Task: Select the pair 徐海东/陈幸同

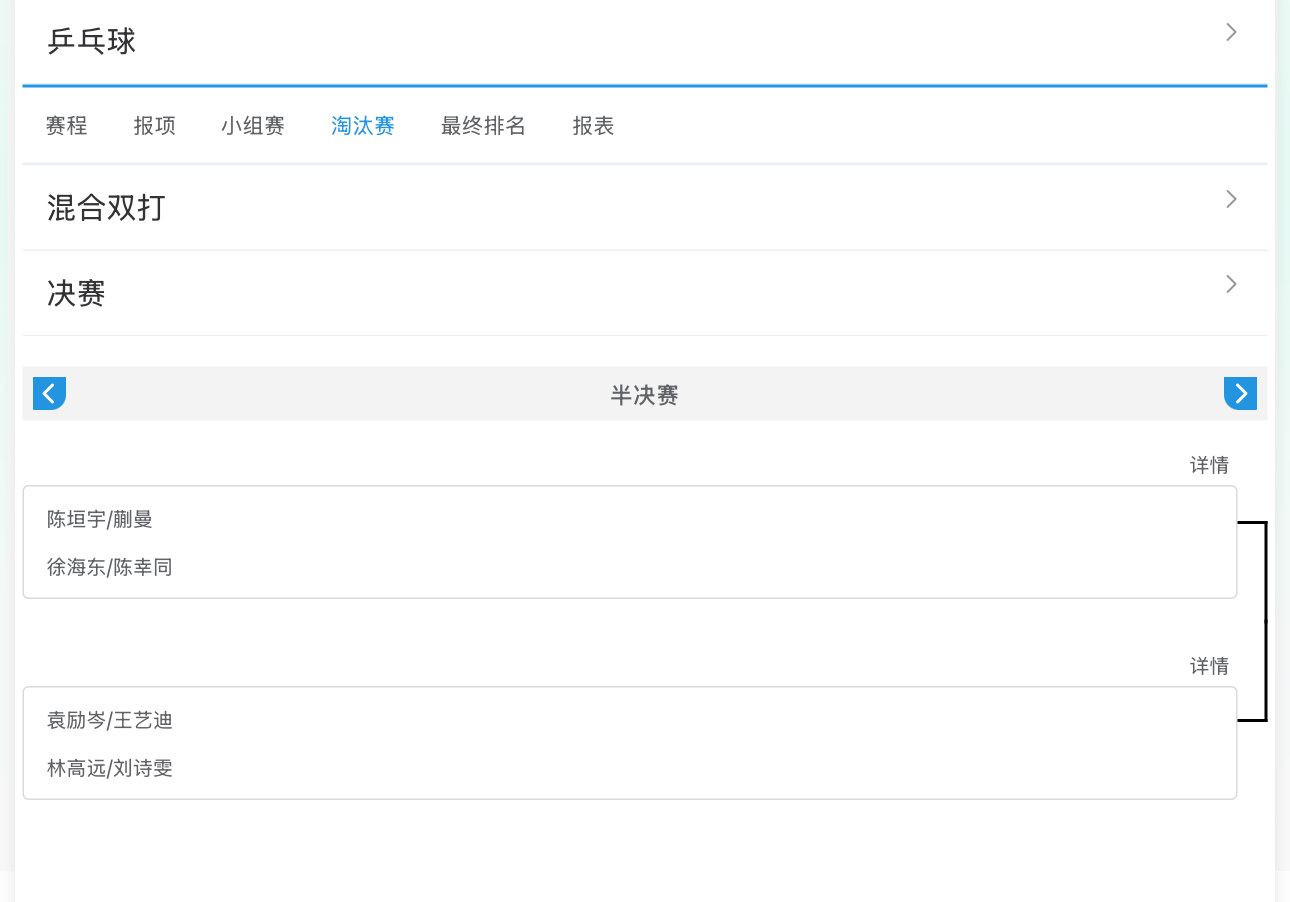Action: point(110,567)
